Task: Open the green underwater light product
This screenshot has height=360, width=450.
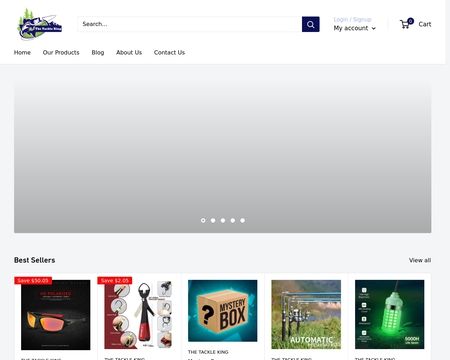Action: [x=390, y=314]
